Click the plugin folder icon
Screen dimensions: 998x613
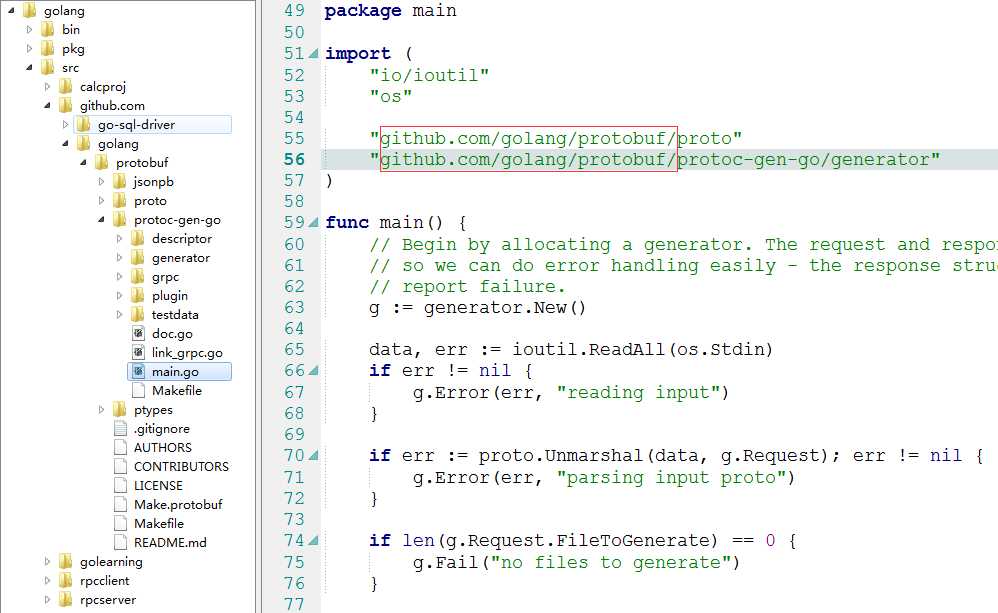tap(137, 295)
